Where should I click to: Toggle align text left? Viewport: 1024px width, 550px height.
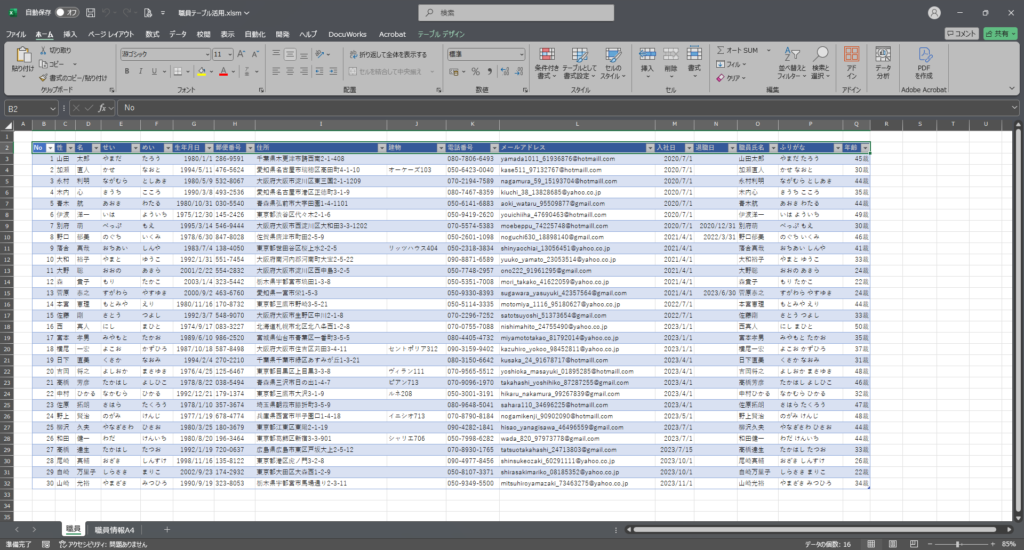pos(276,71)
